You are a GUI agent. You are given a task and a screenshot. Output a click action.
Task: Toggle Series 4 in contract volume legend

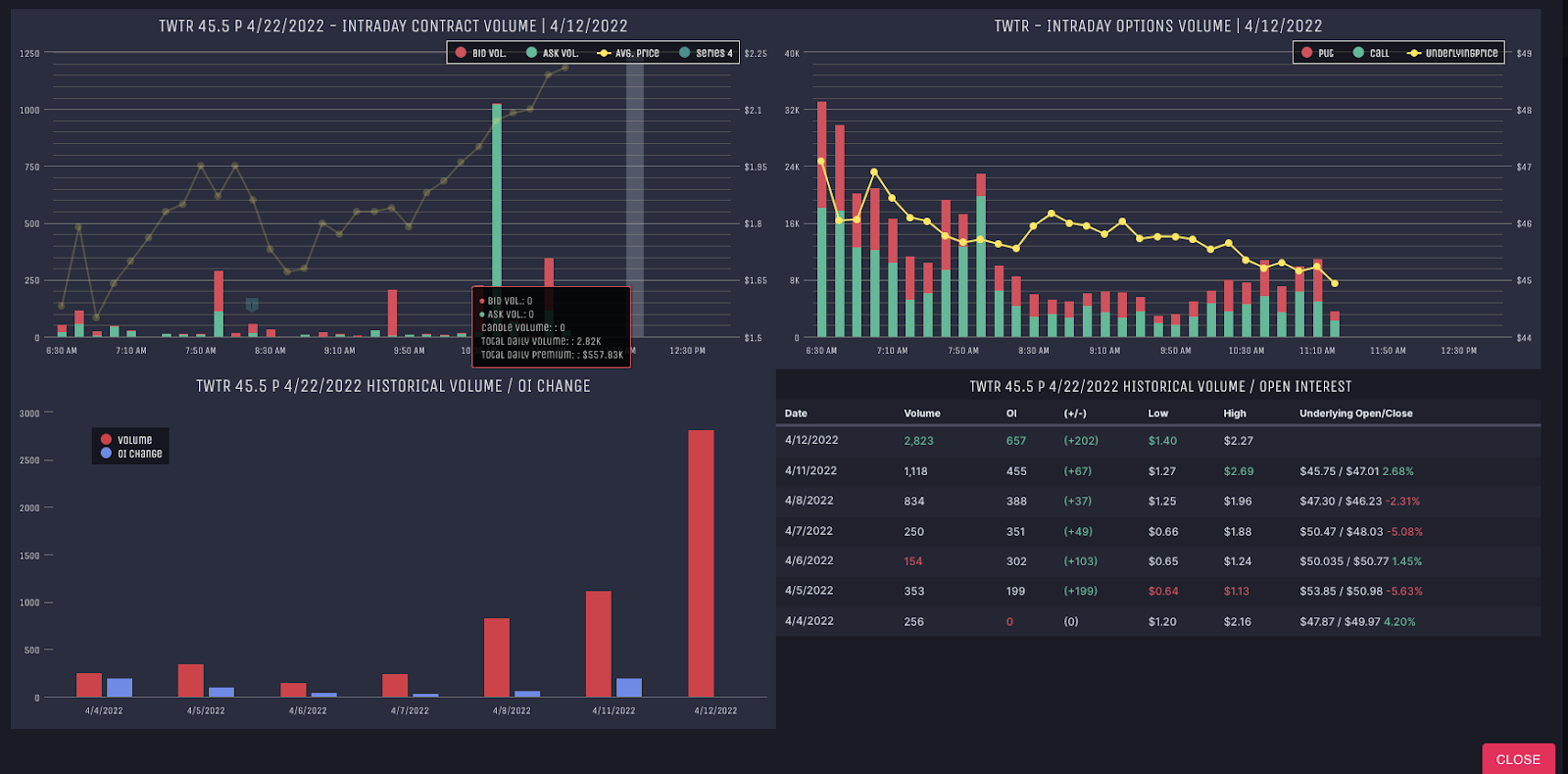[x=706, y=53]
